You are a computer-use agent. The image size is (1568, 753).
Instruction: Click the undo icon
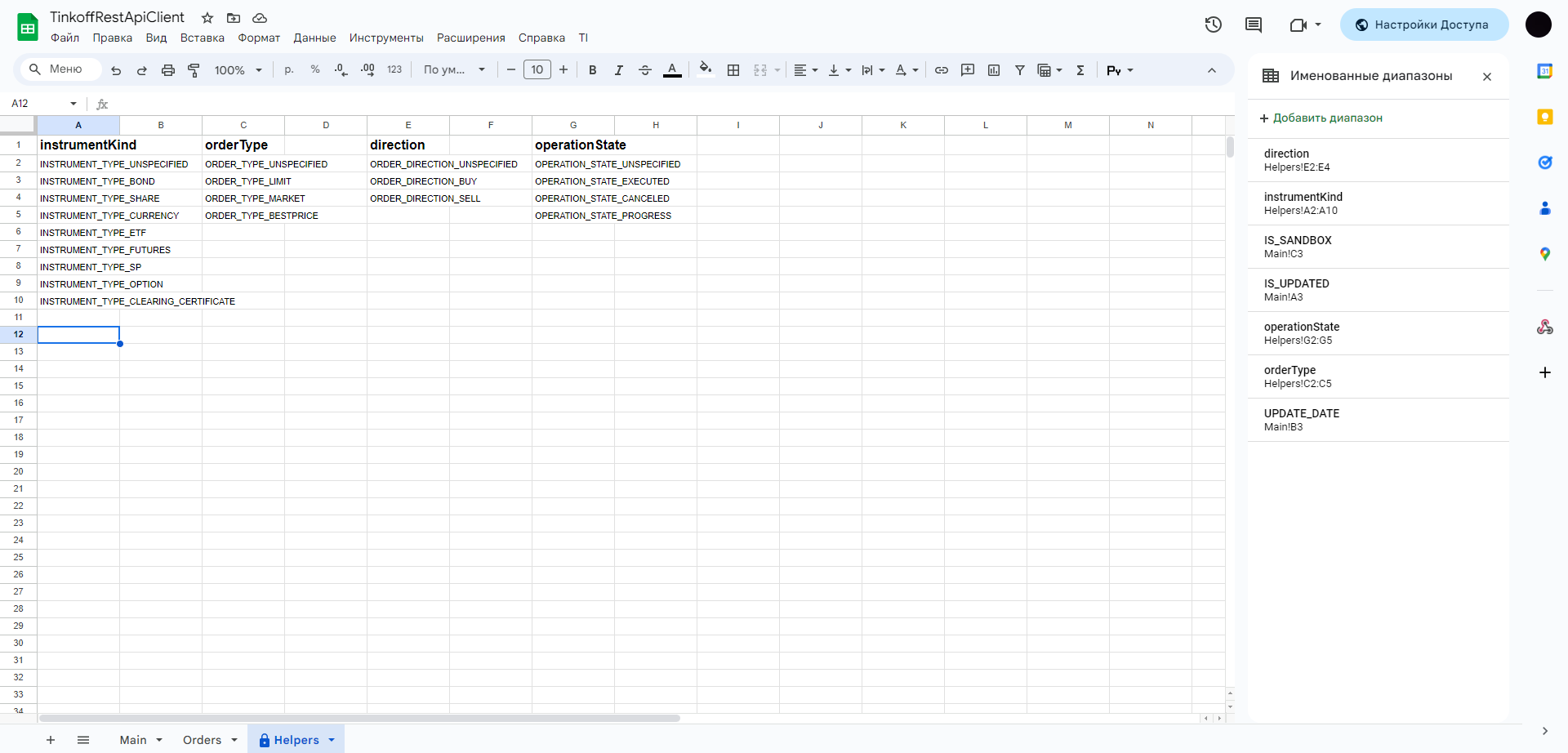point(116,70)
